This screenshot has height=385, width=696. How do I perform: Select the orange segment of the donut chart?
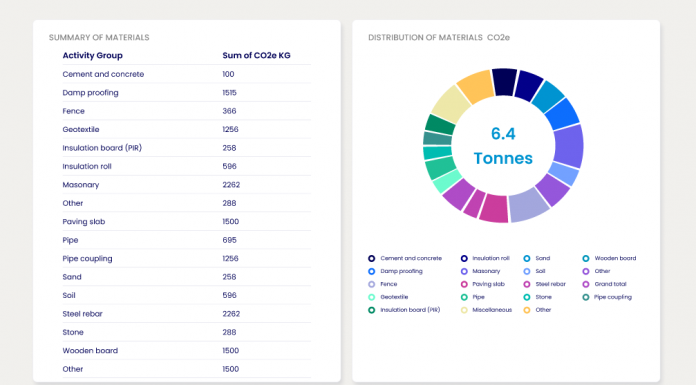(x=476, y=86)
